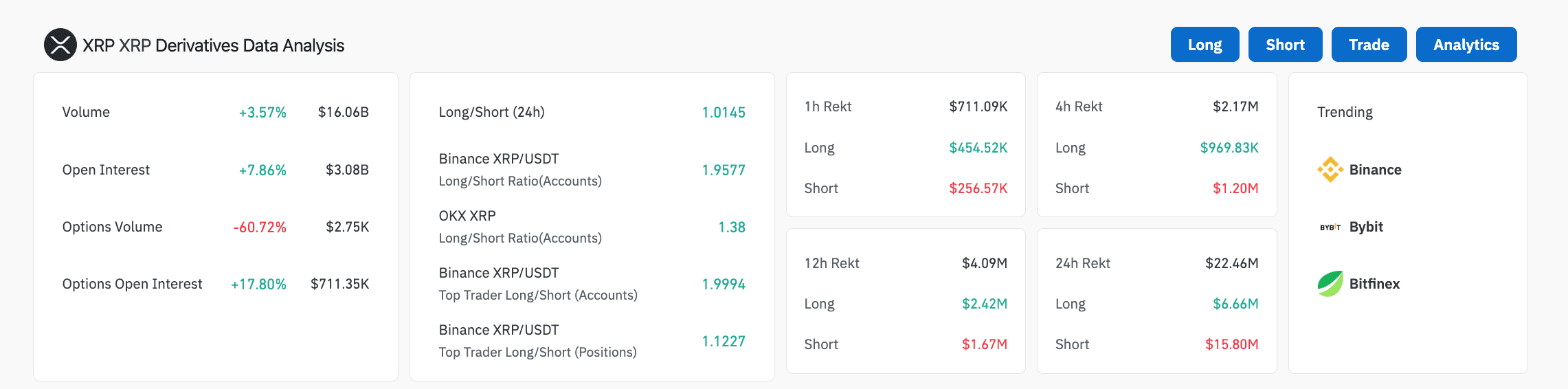The image size is (1568, 389).
Task: Open the Binance trending exchange link
Action: 1360,170
